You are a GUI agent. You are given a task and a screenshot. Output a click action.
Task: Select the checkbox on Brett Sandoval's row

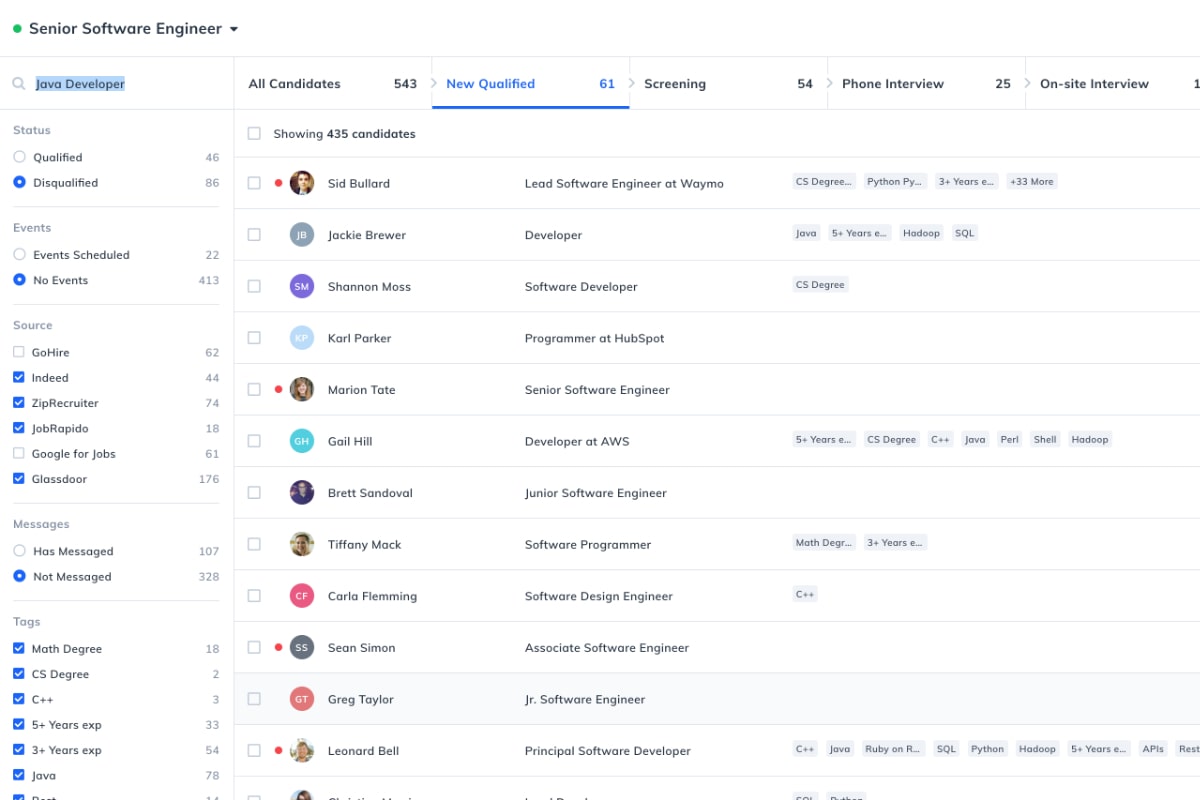tap(254, 492)
